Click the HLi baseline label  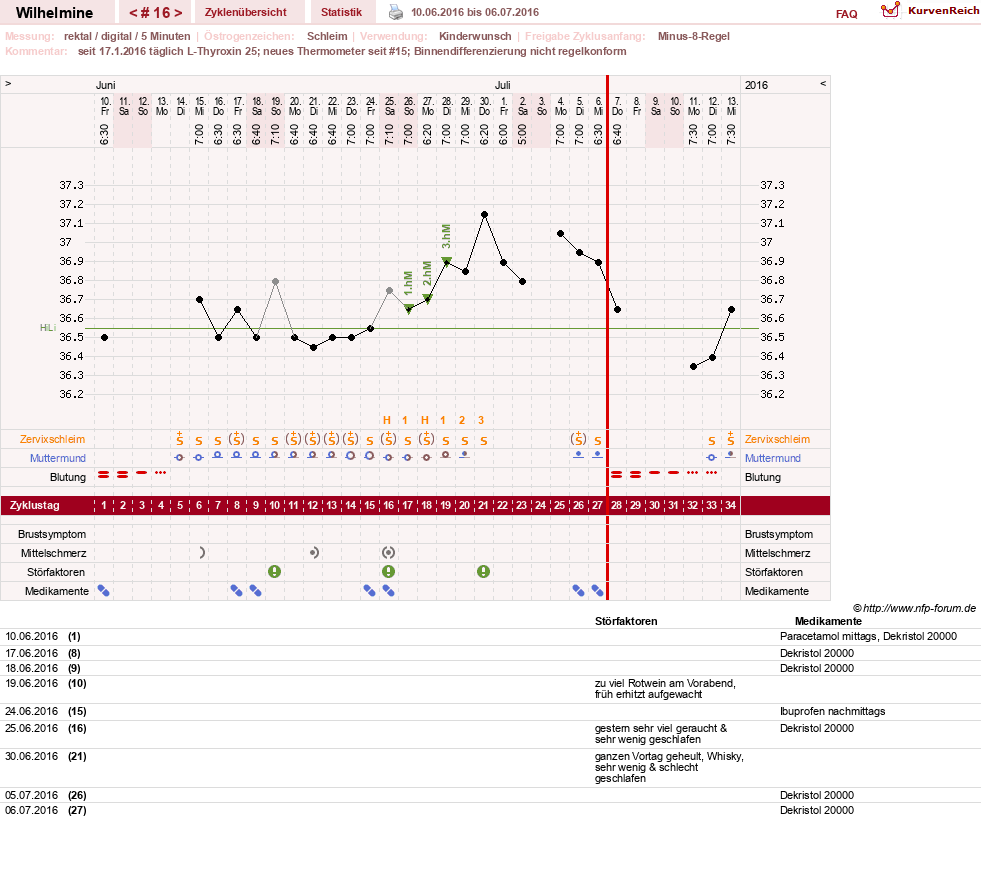click(48, 328)
